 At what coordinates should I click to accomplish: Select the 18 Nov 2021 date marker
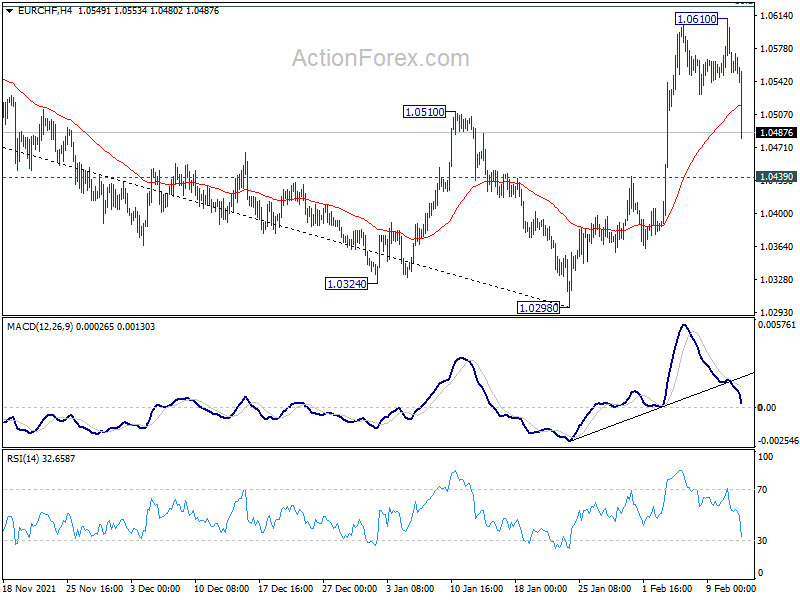pyautogui.click(x=30, y=588)
